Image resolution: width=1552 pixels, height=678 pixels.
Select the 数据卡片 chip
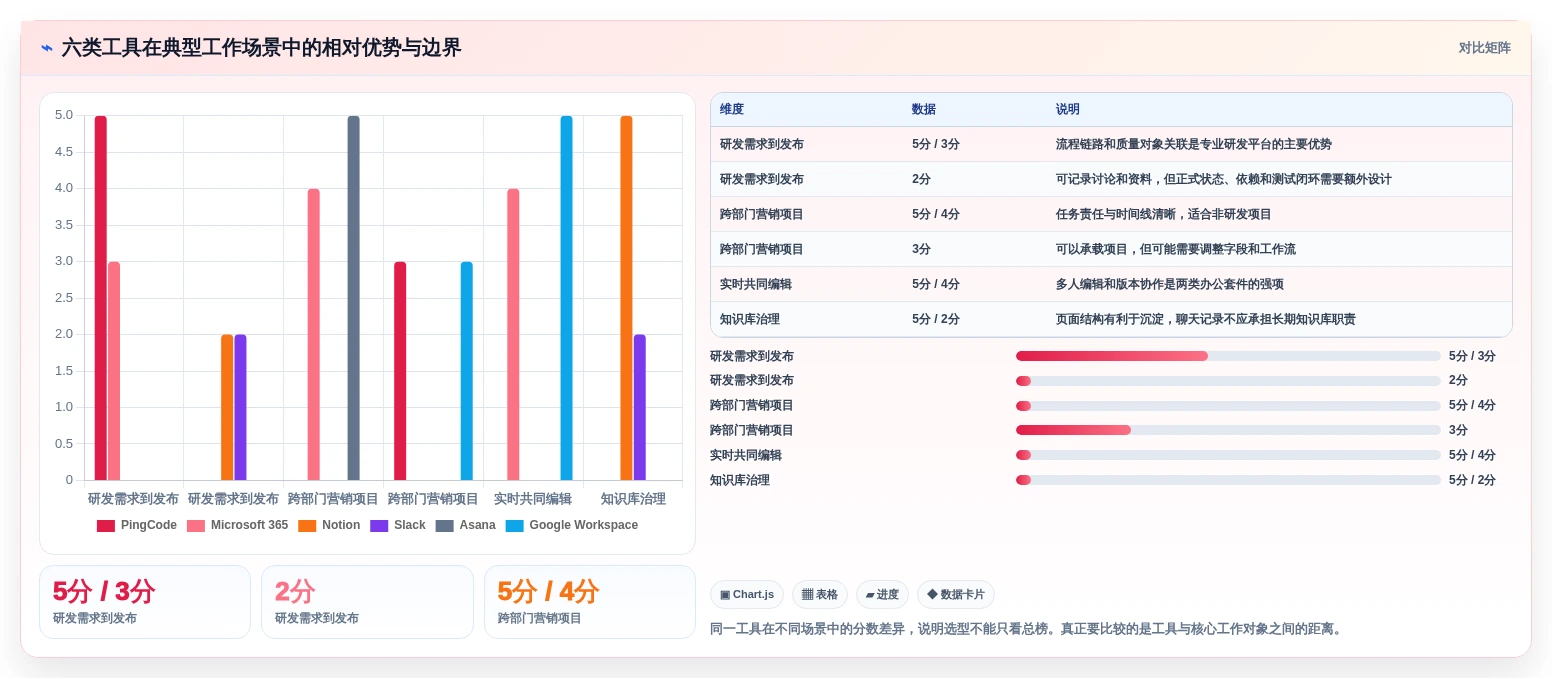coord(956,595)
